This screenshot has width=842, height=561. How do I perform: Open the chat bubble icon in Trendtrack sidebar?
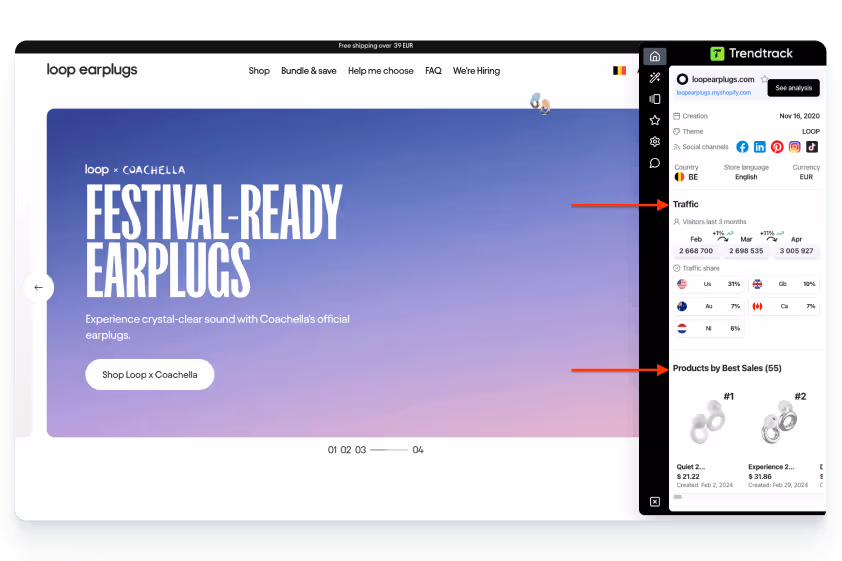tap(655, 163)
